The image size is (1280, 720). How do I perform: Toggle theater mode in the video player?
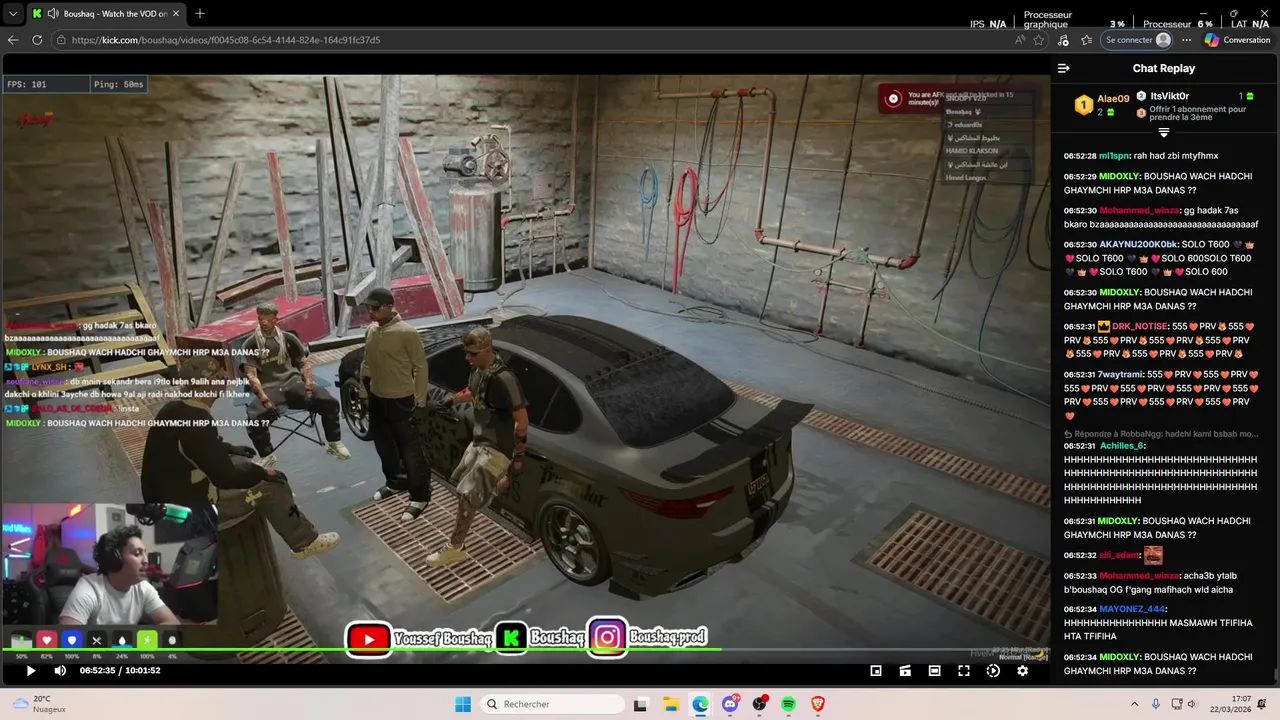[934, 671]
